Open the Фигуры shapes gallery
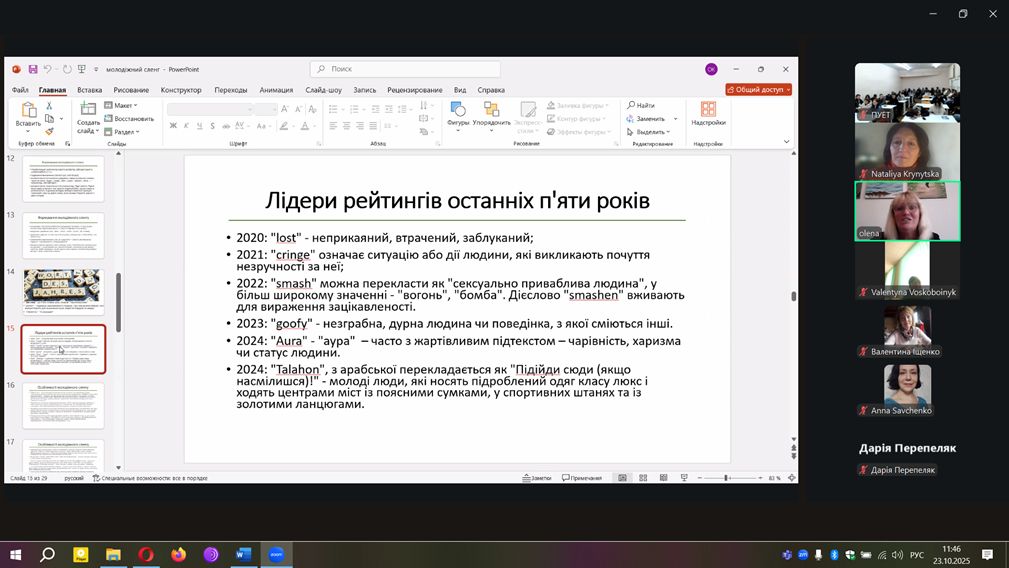This screenshot has height=568, width=1009. point(458,114)
